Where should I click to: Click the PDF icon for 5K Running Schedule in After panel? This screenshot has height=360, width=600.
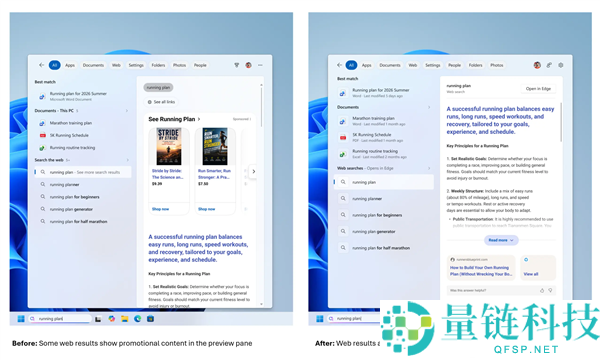click(343, 138)
